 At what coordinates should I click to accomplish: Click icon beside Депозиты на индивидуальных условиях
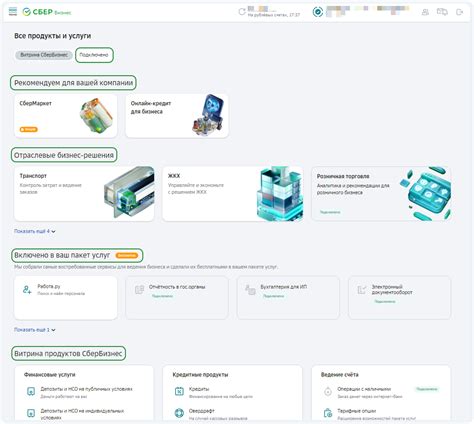pos(31,413)
